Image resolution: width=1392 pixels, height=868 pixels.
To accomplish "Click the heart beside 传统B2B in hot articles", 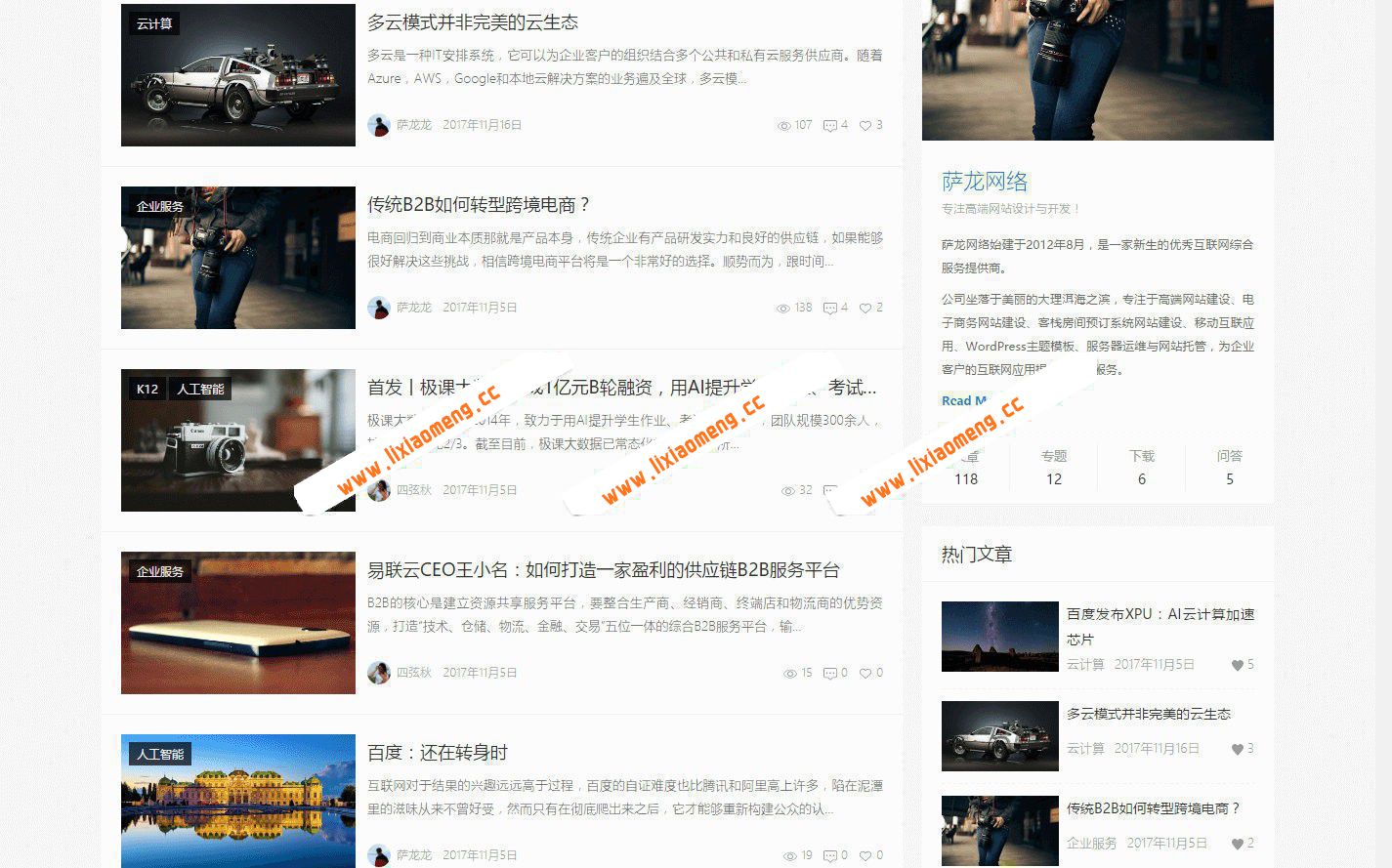I will [x=1240, y=843].
